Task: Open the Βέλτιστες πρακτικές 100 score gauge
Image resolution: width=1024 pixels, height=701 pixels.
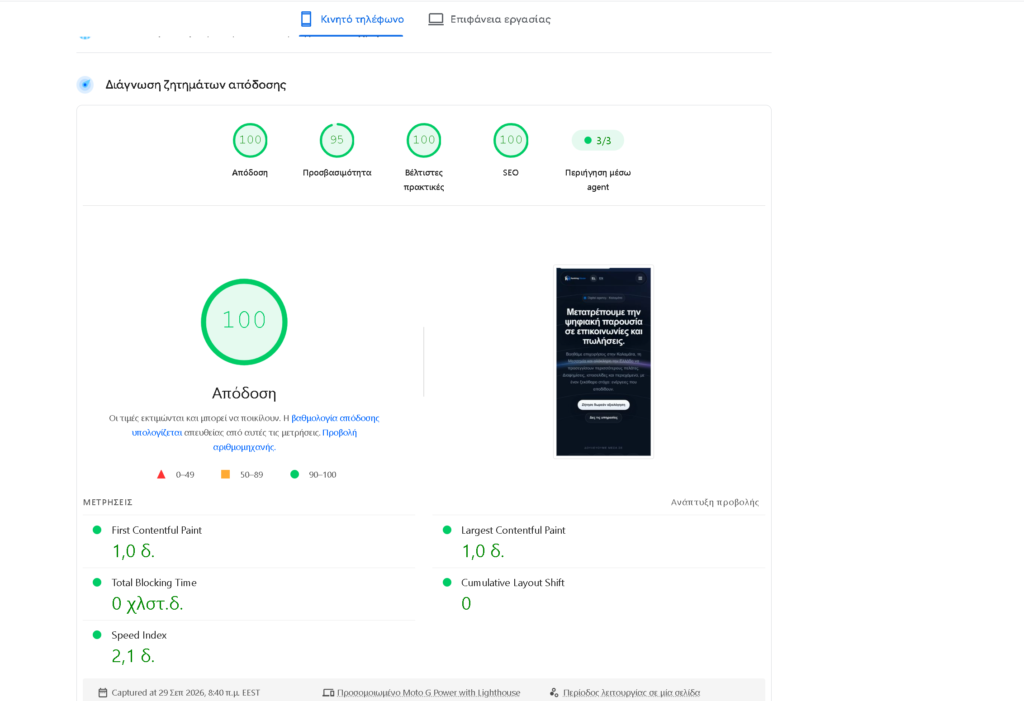Action: [424, 140]
